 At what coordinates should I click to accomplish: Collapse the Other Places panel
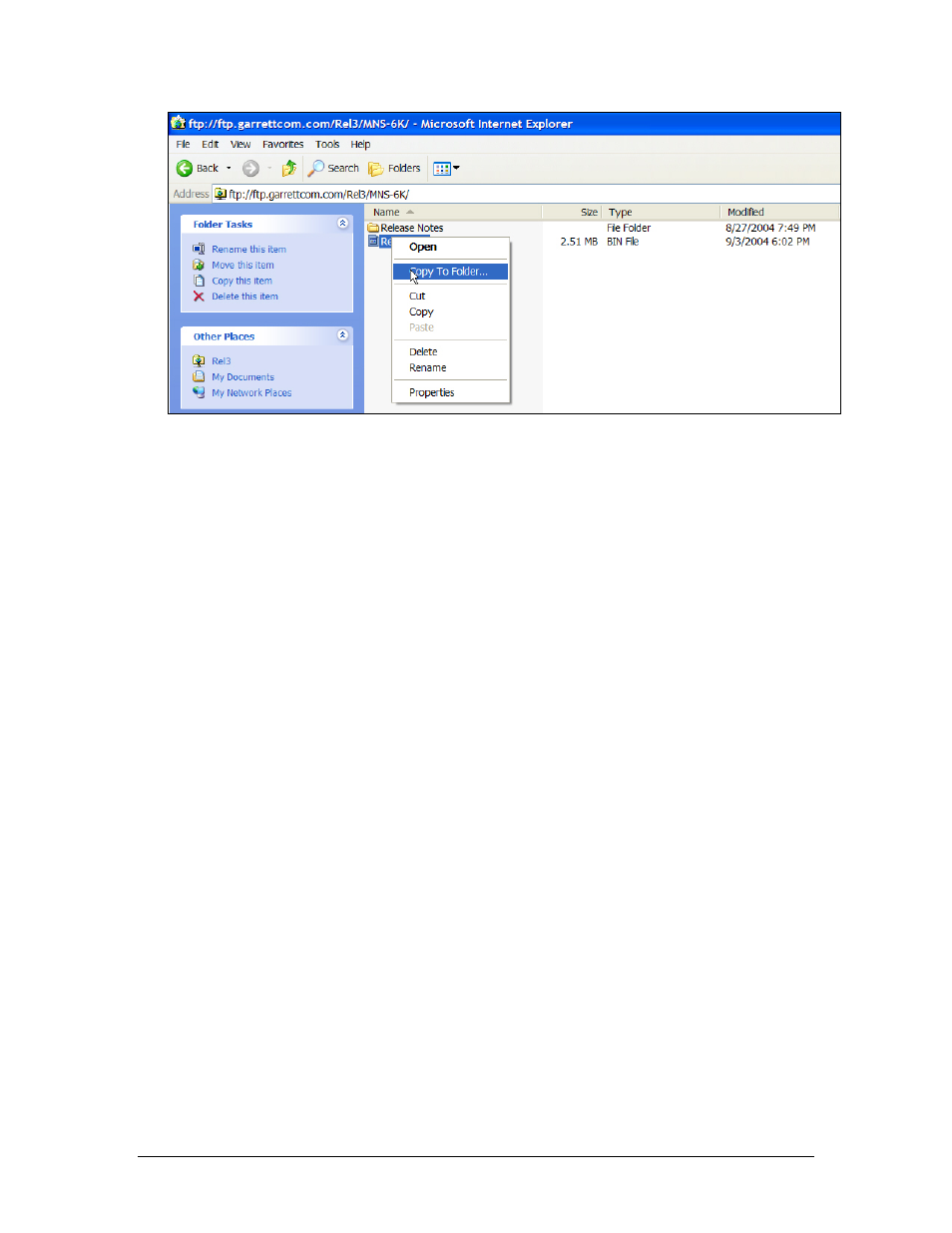(x=343, y=335)
